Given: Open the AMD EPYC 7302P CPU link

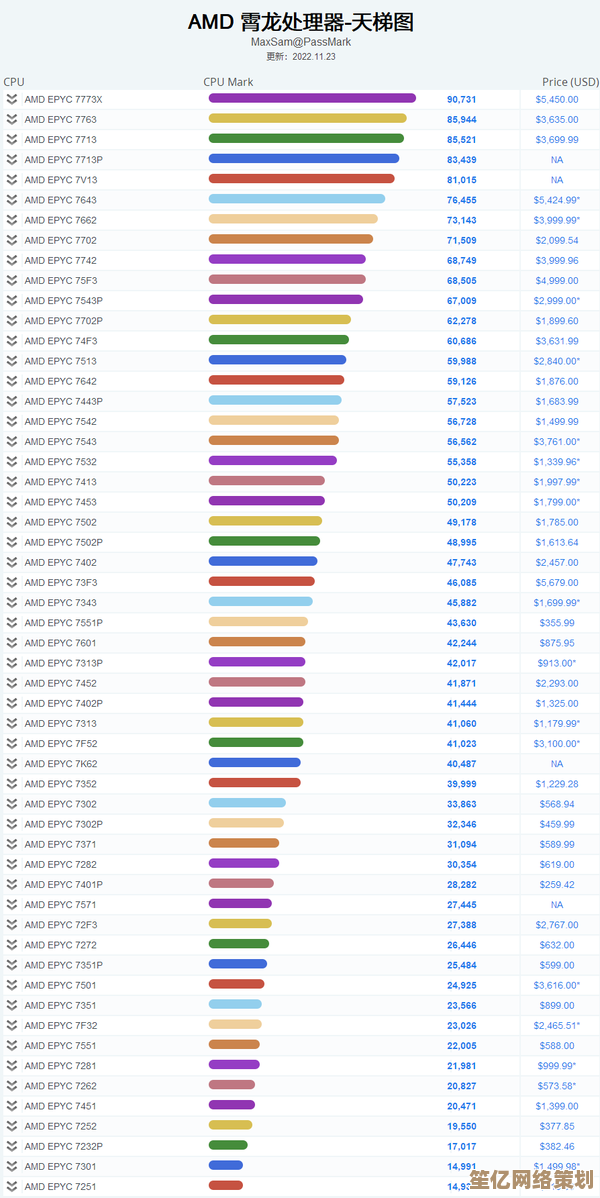Looking at the screenshot, I should (x=63, y=824).
